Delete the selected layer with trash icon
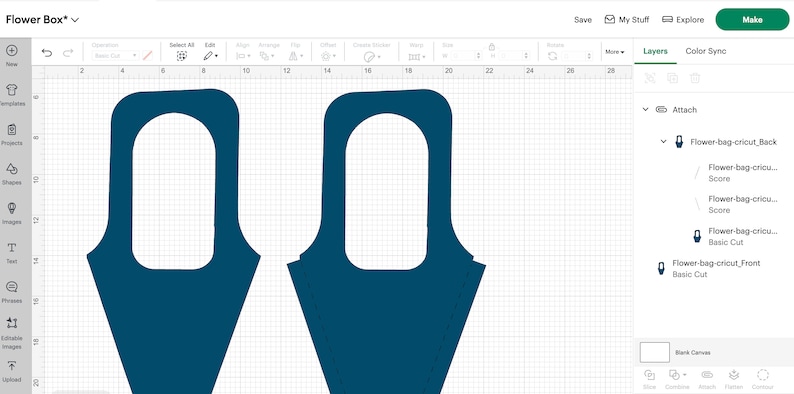Image resolution: width=794 pixels, height=394 pixels. pyautogui.click(x=695, y=78)
